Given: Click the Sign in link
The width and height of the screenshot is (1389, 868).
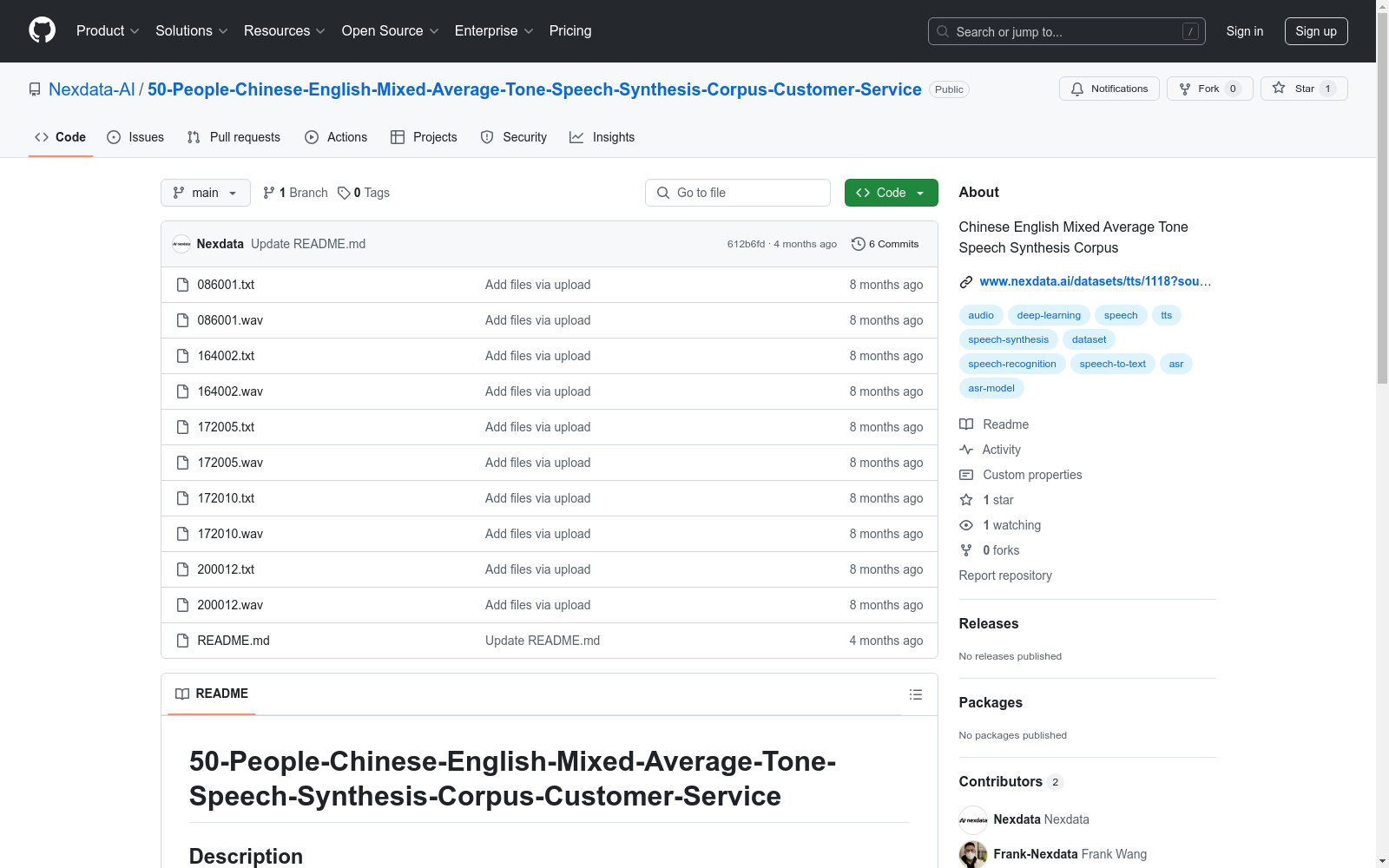Looking at the screenshot, I should 1245,31.
